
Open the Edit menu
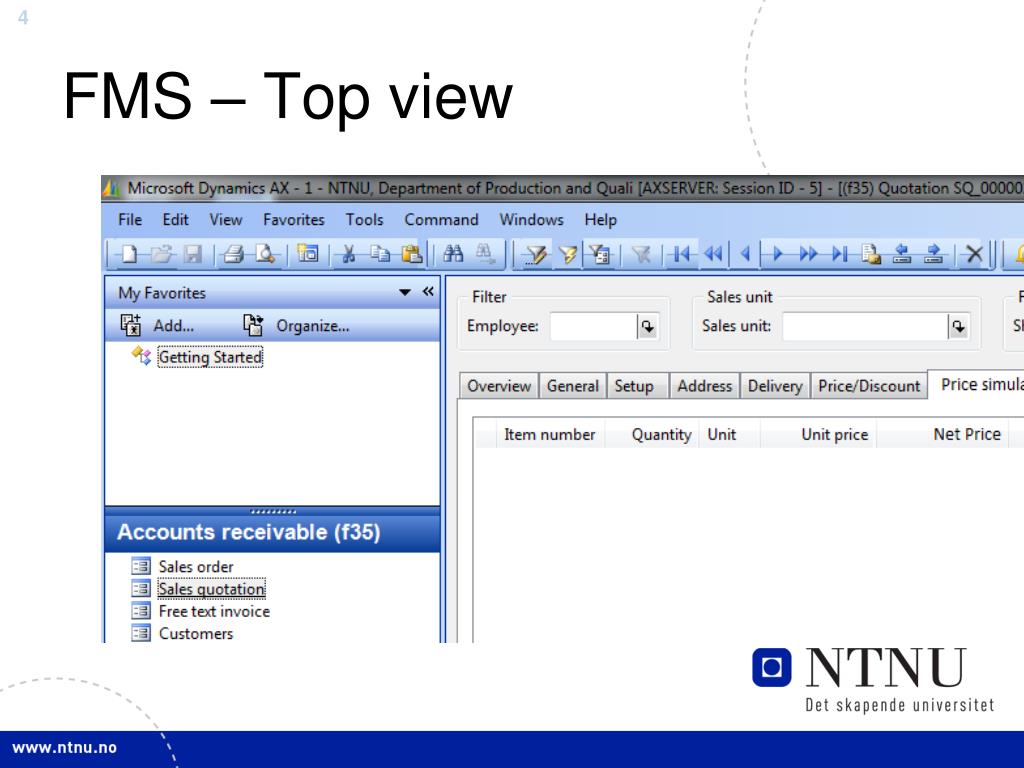[x=176, y=220]
